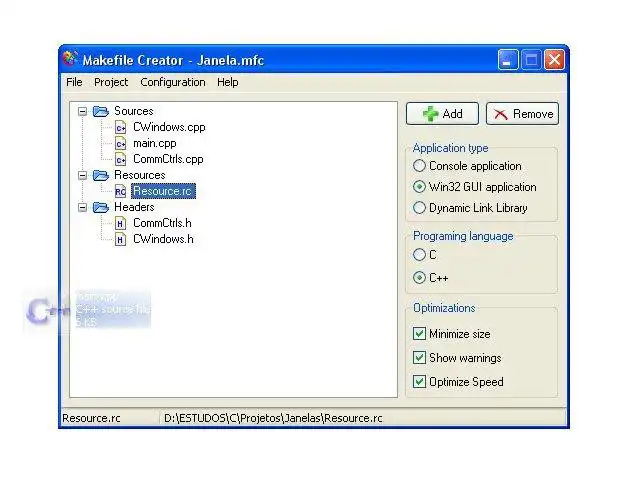Screen dimensions: 640x480
Task: Toggle the Show warnings checkbox
Action: [x=419, y=358]
